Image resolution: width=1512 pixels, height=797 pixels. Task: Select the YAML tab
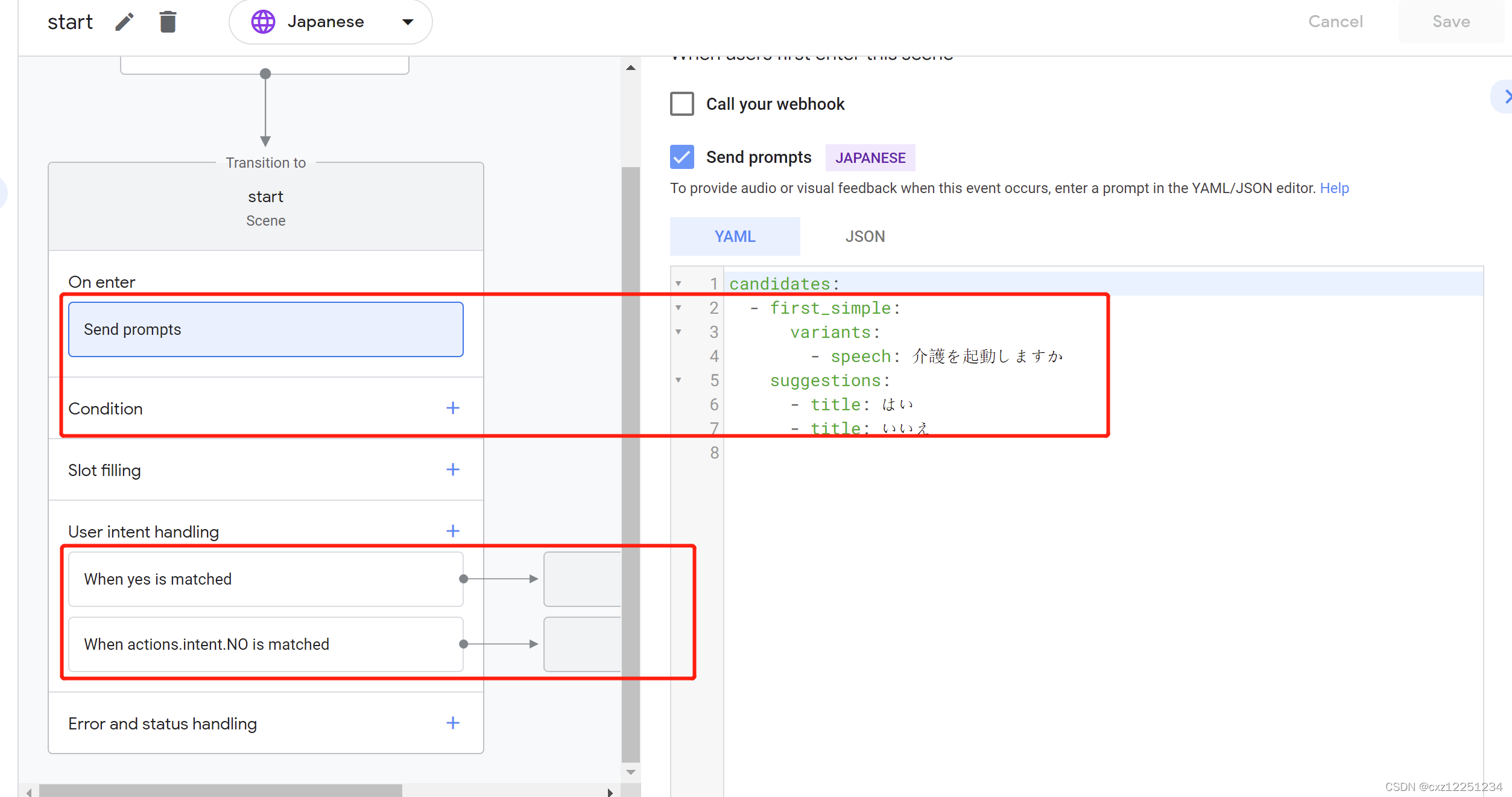click(x=735, y=237)
